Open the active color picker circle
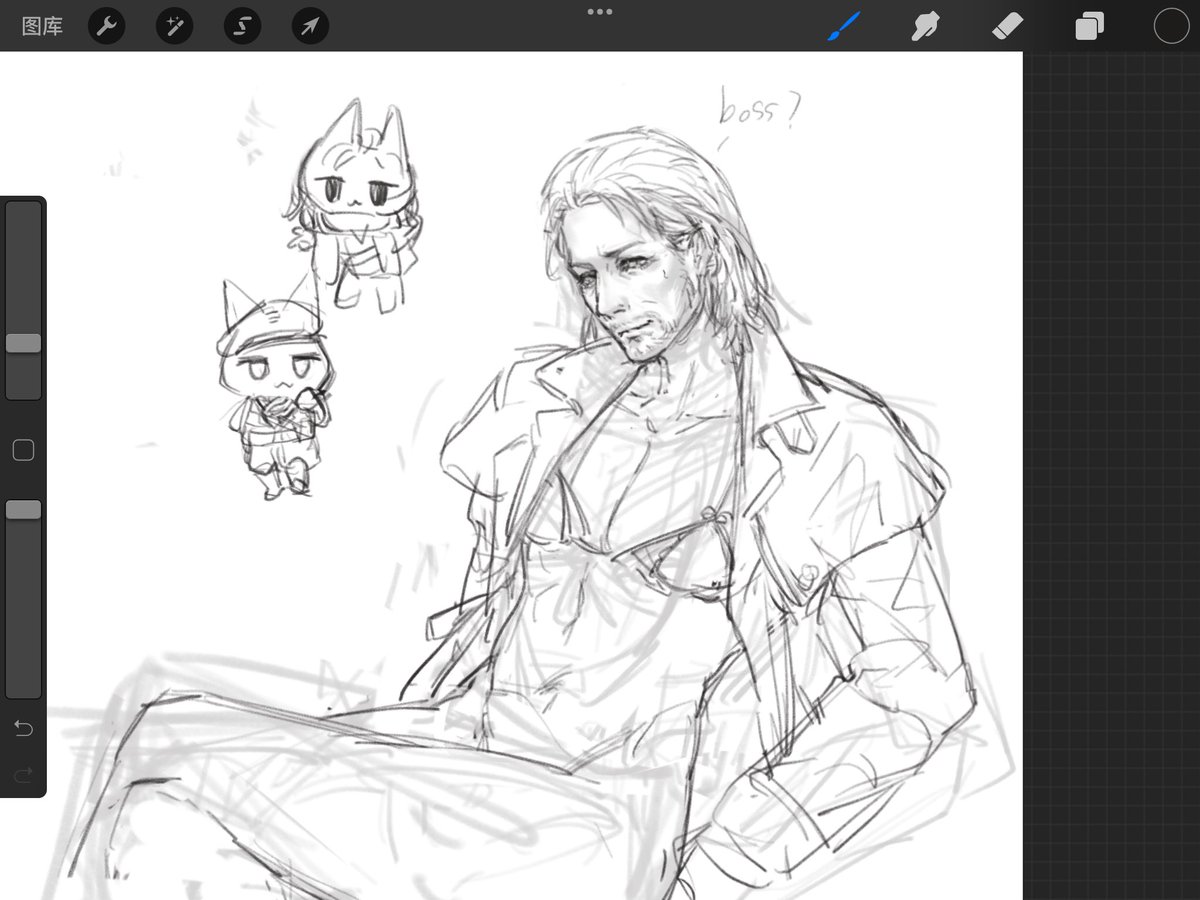The height and width of the screenshot is (900, 1200). tap(1171, 26)
